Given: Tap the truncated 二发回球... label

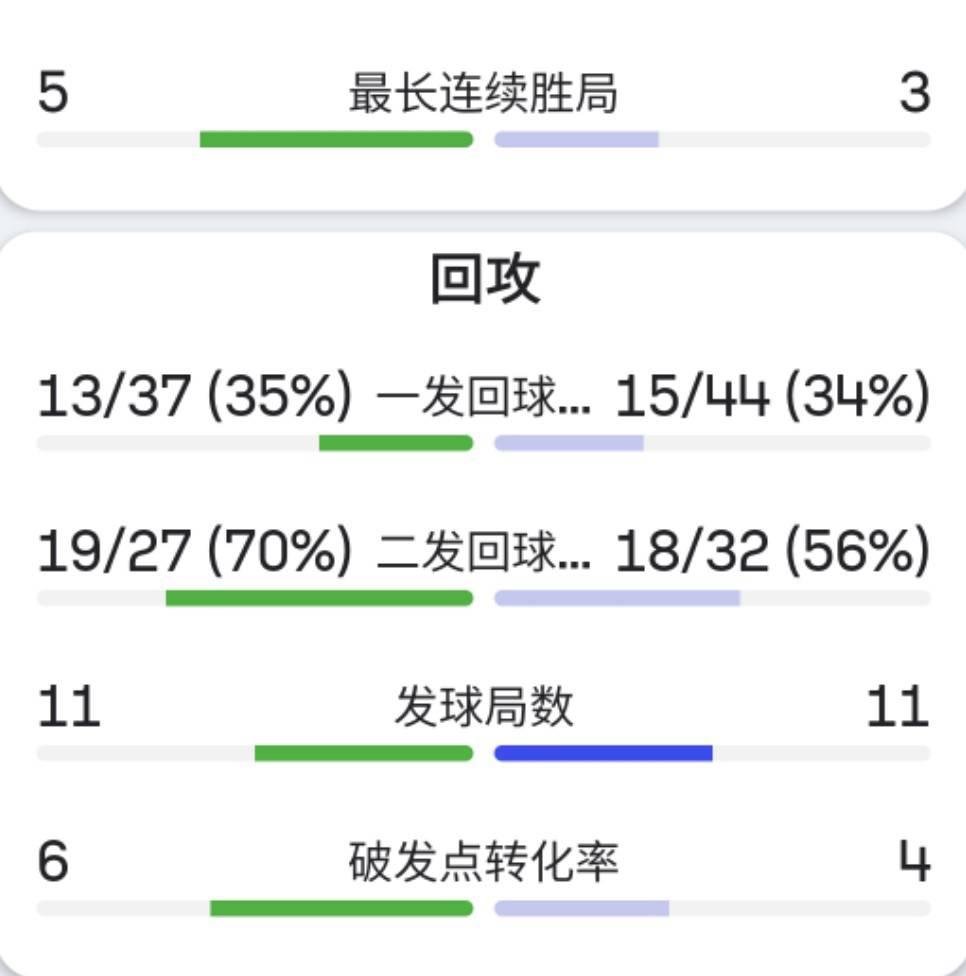Looking at the screenshot, I should (483, 551).
